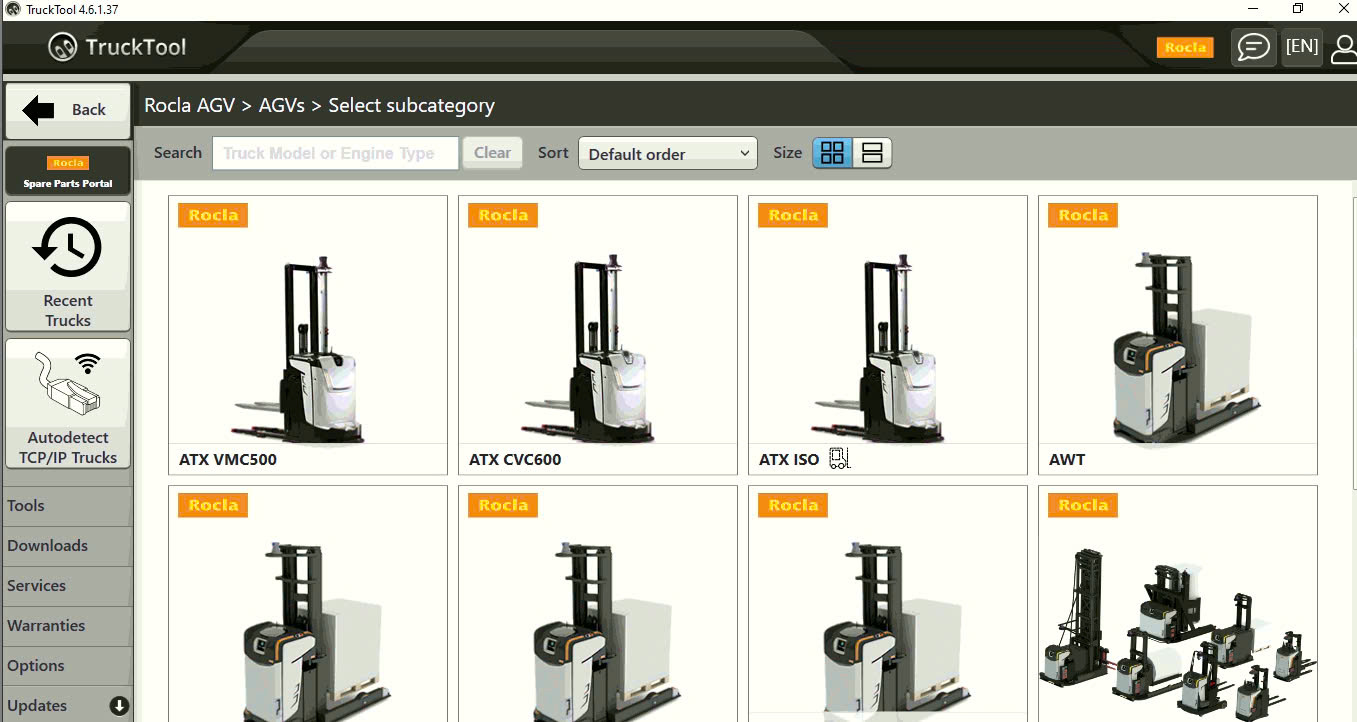Click the subcategory icon beside ATX ISO

[x=839, y=459]
